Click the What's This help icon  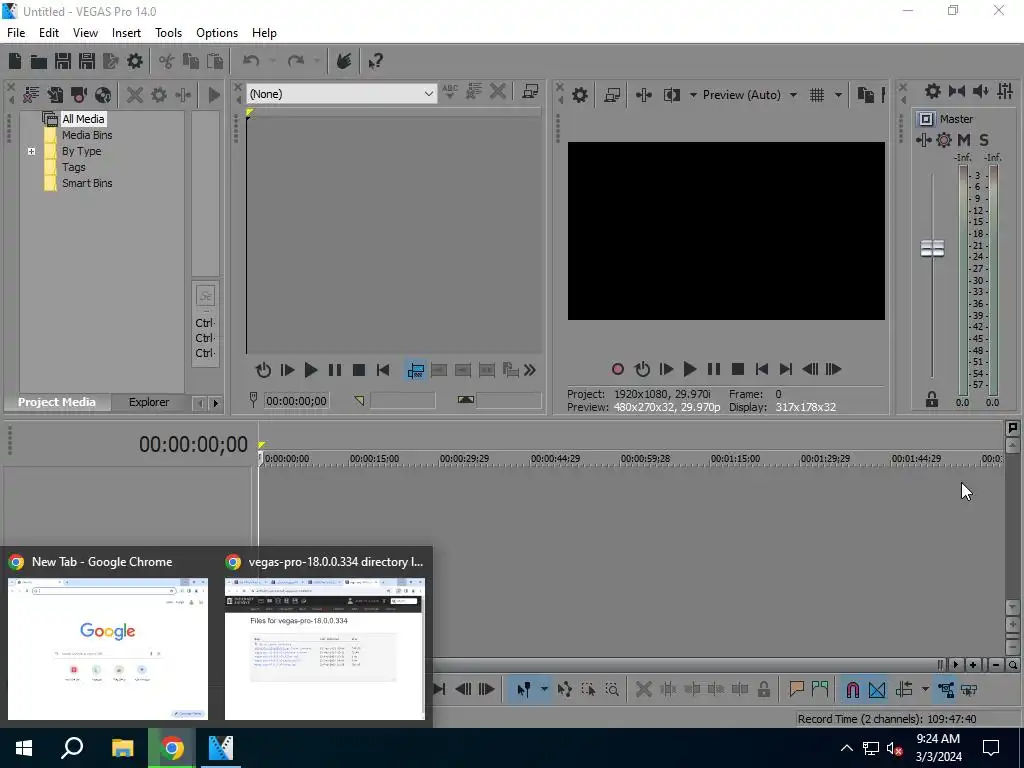coord(376,61)
